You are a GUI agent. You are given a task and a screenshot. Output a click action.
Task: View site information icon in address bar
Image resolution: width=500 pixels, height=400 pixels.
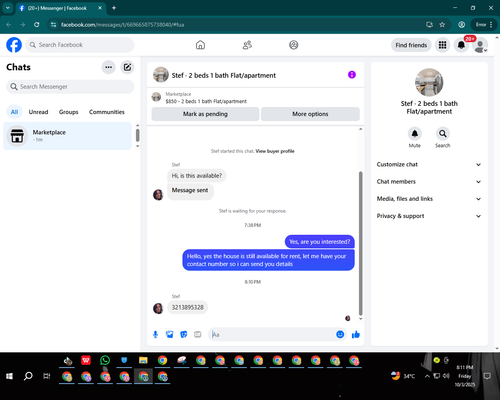click(53, 25)
